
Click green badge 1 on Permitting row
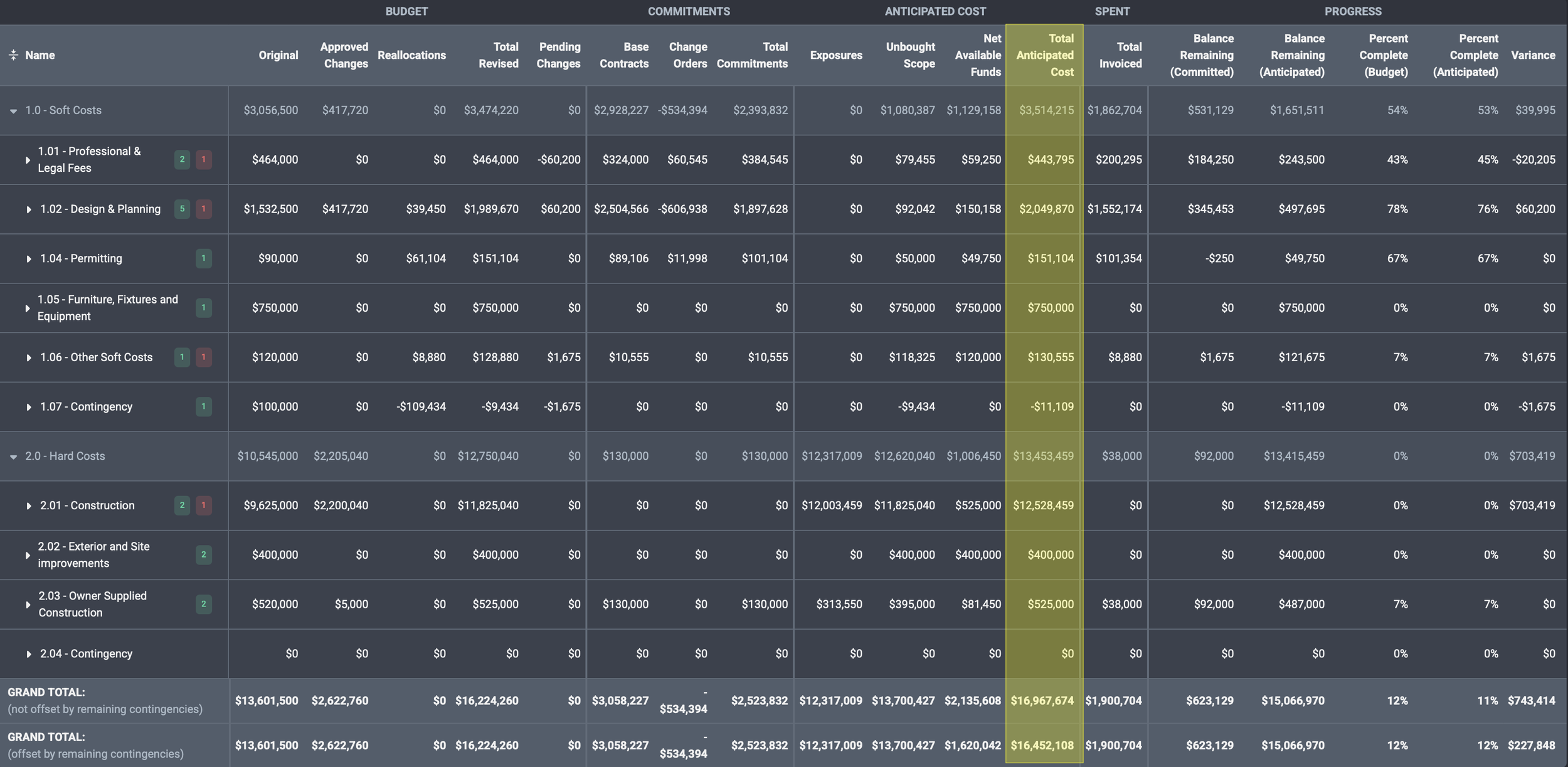coord(203,258)
